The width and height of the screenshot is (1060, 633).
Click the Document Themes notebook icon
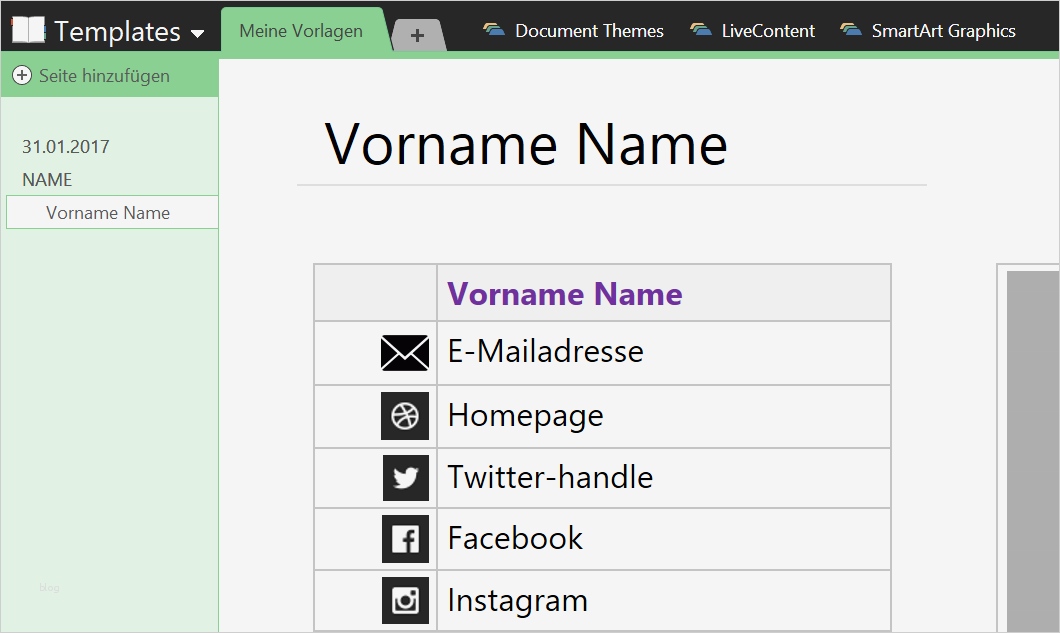[x=494, y=30]
